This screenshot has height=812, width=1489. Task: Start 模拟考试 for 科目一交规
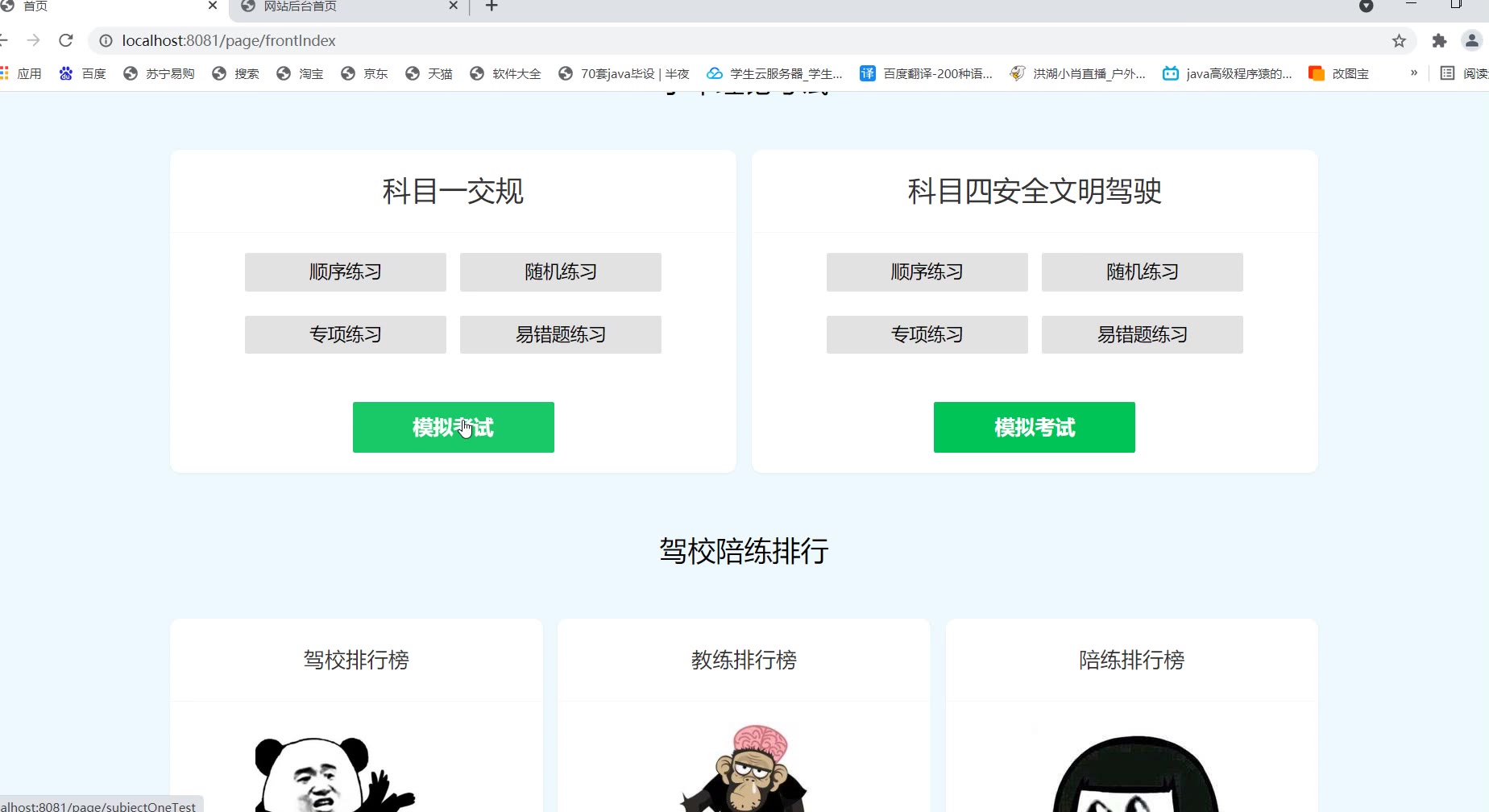coord(454,427)
